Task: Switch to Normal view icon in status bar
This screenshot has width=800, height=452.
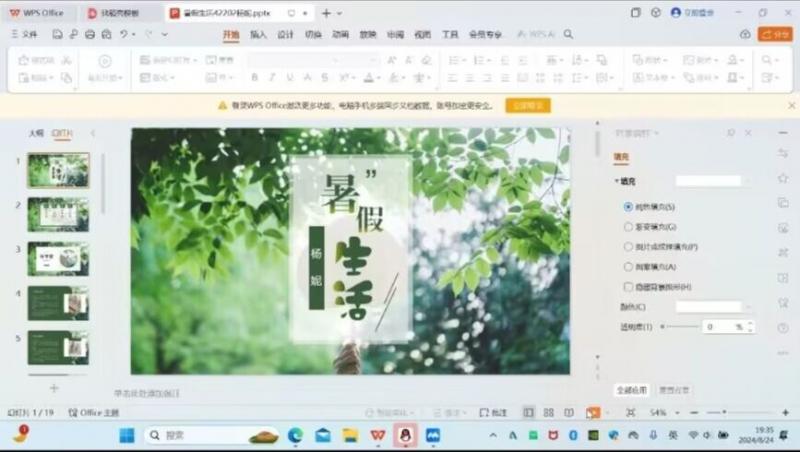Action: click(529, 412)
